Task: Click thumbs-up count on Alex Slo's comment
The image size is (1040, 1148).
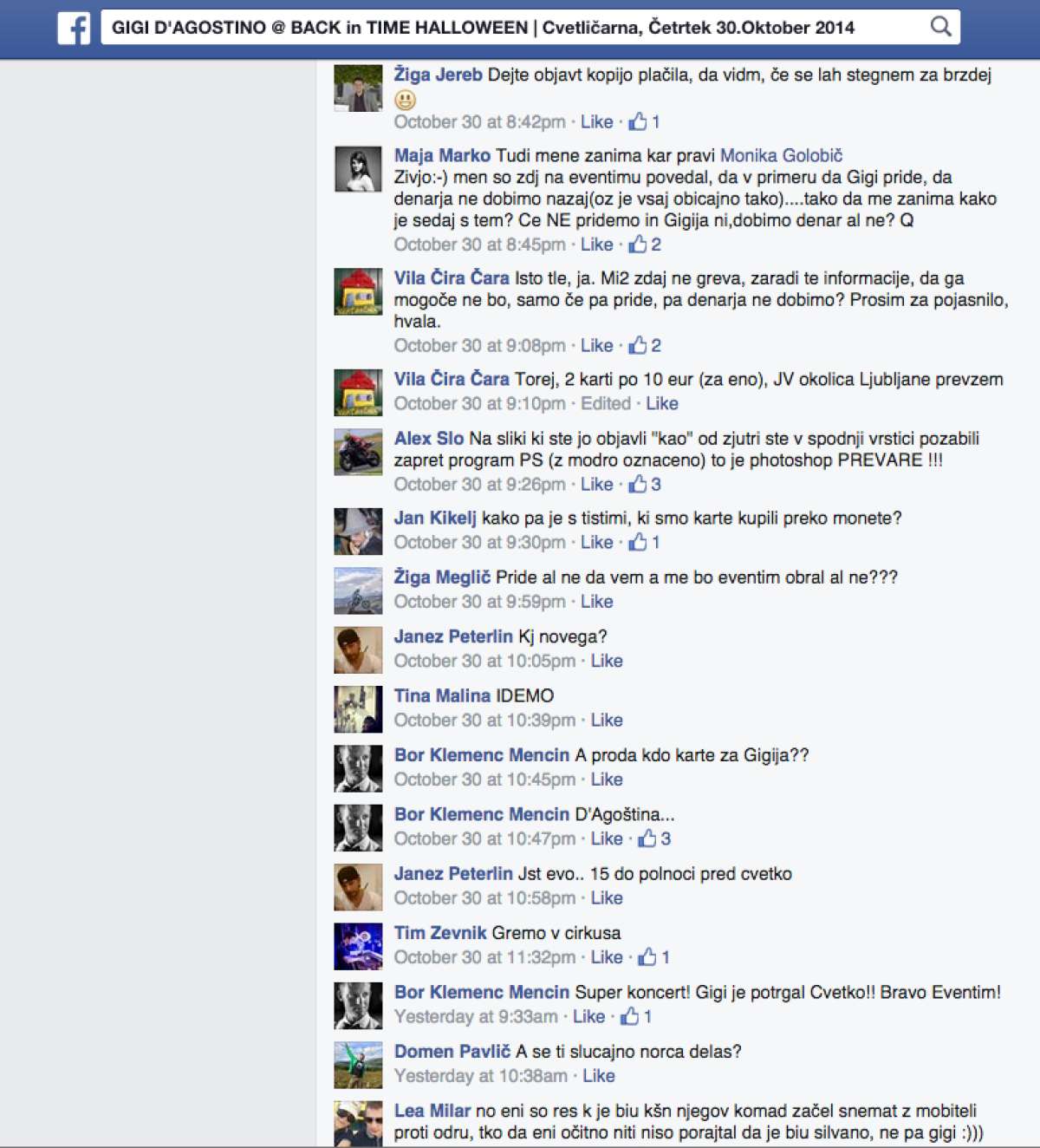Action: [656, 484]
